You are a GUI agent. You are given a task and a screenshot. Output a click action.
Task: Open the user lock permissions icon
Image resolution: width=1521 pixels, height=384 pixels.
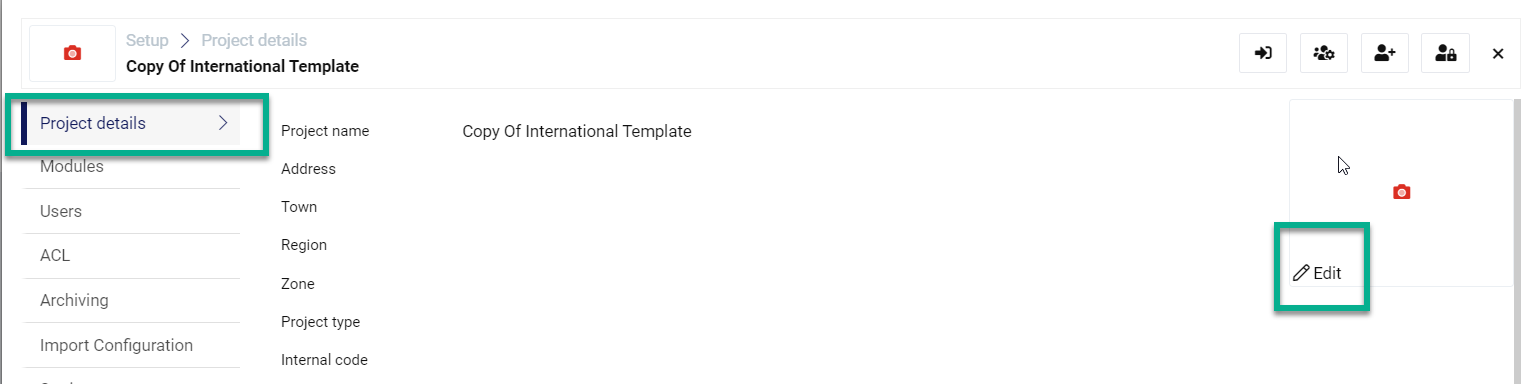tap(1445, 54)
